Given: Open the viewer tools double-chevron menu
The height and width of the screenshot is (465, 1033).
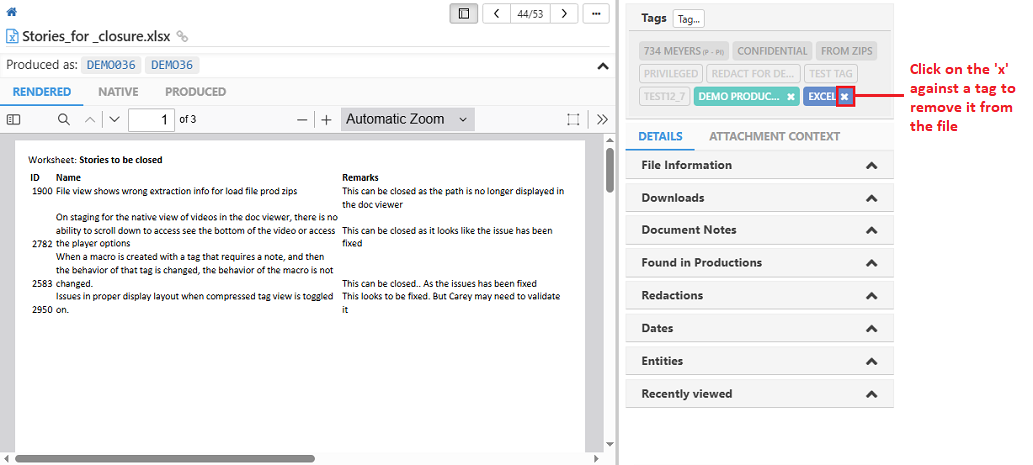Looking at the screenshot, I should 602,119.
